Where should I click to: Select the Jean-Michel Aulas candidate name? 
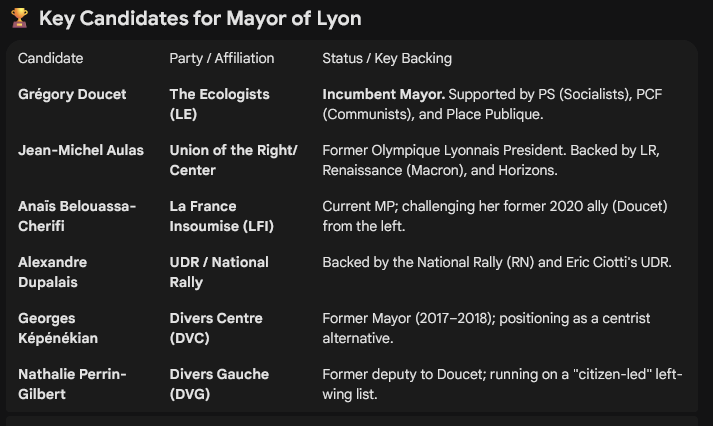click(81, 151)
